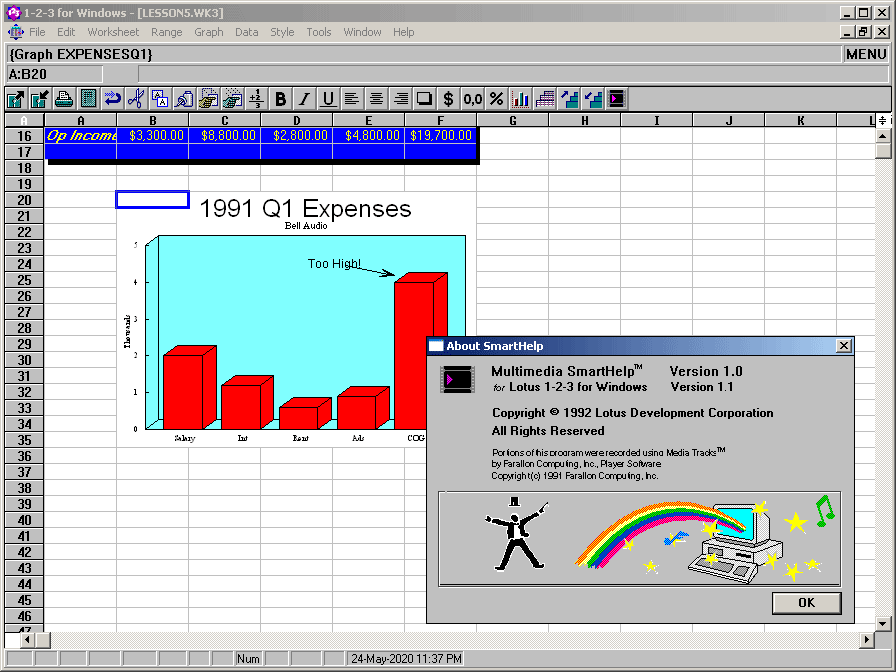Click the Print icon in the toolbar

(64, 99)
